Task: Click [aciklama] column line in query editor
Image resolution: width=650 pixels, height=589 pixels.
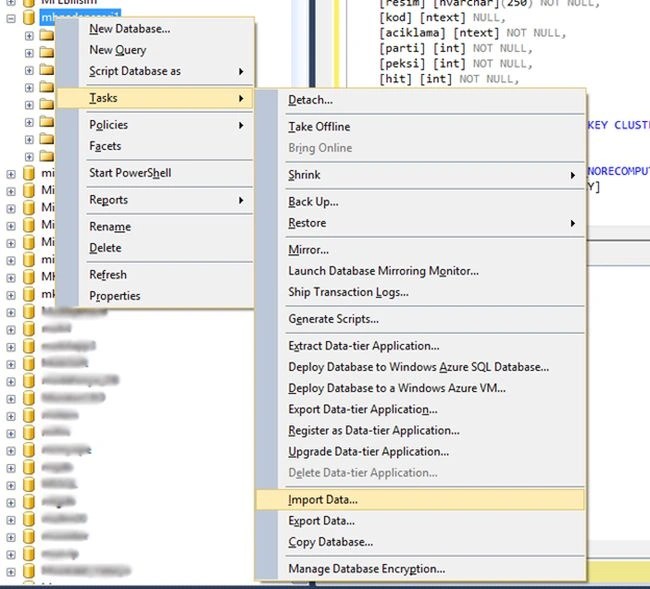Action: 473,33
